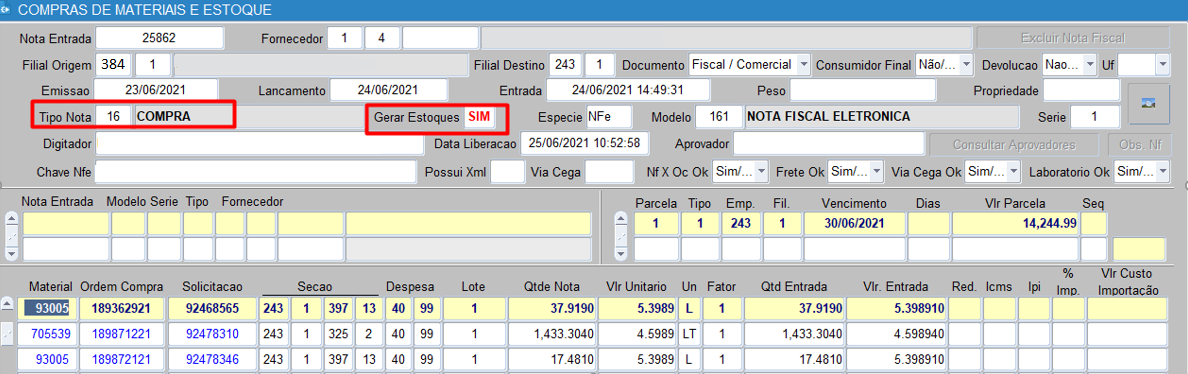This screenshot has width=1188, height=374.
Task: Click the Vencimento cell 30/06/2021
Action: (x=854, y=224)
